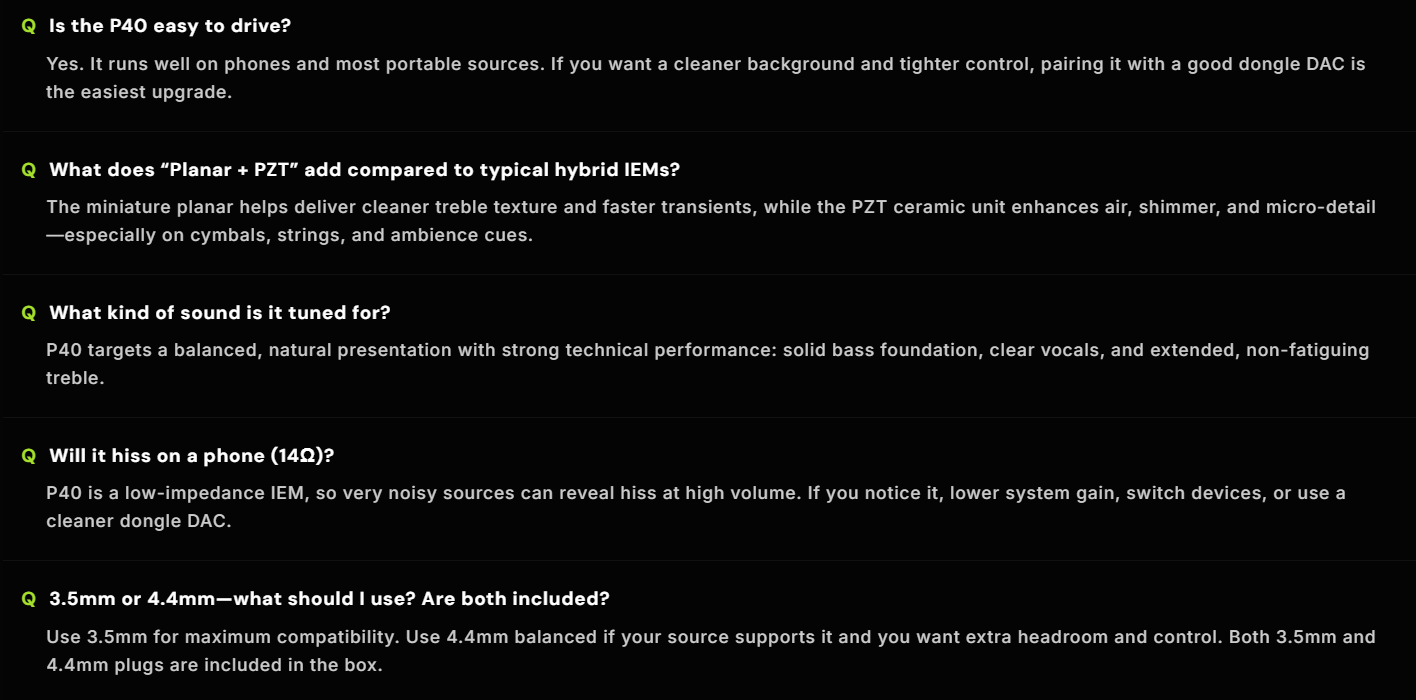Collapse 'What kind of sound is it tuned for?'
Viewport: 1416px width, 700px height.
click(220, 313)
